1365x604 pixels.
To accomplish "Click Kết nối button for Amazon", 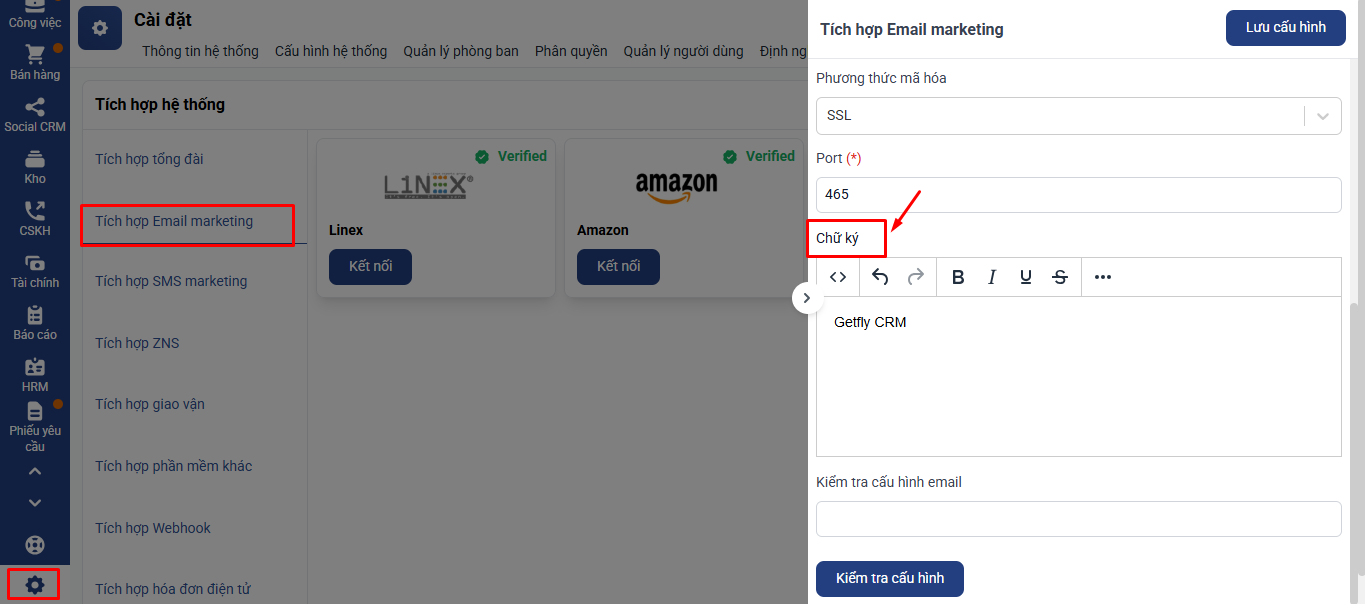I will (618, 267).
